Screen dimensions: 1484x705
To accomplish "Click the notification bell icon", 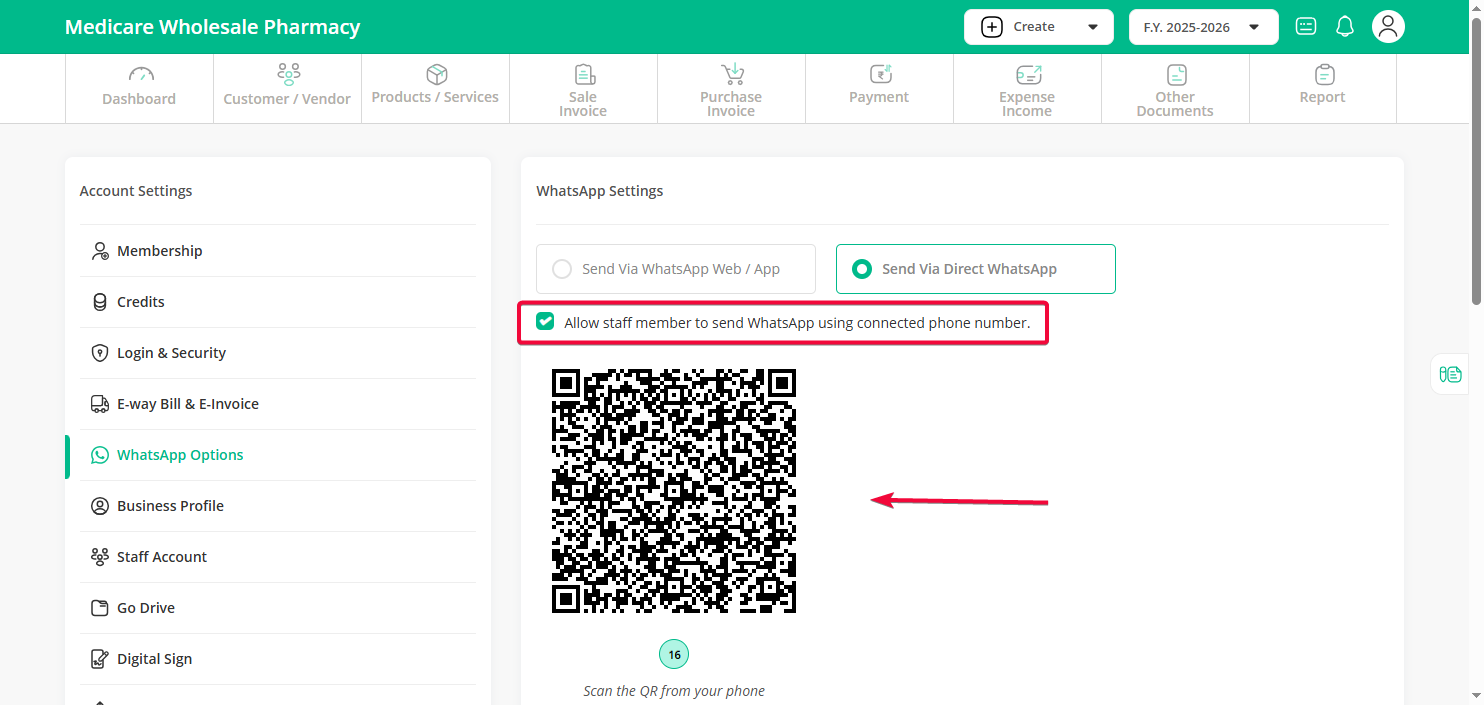I will (1345, 27).
